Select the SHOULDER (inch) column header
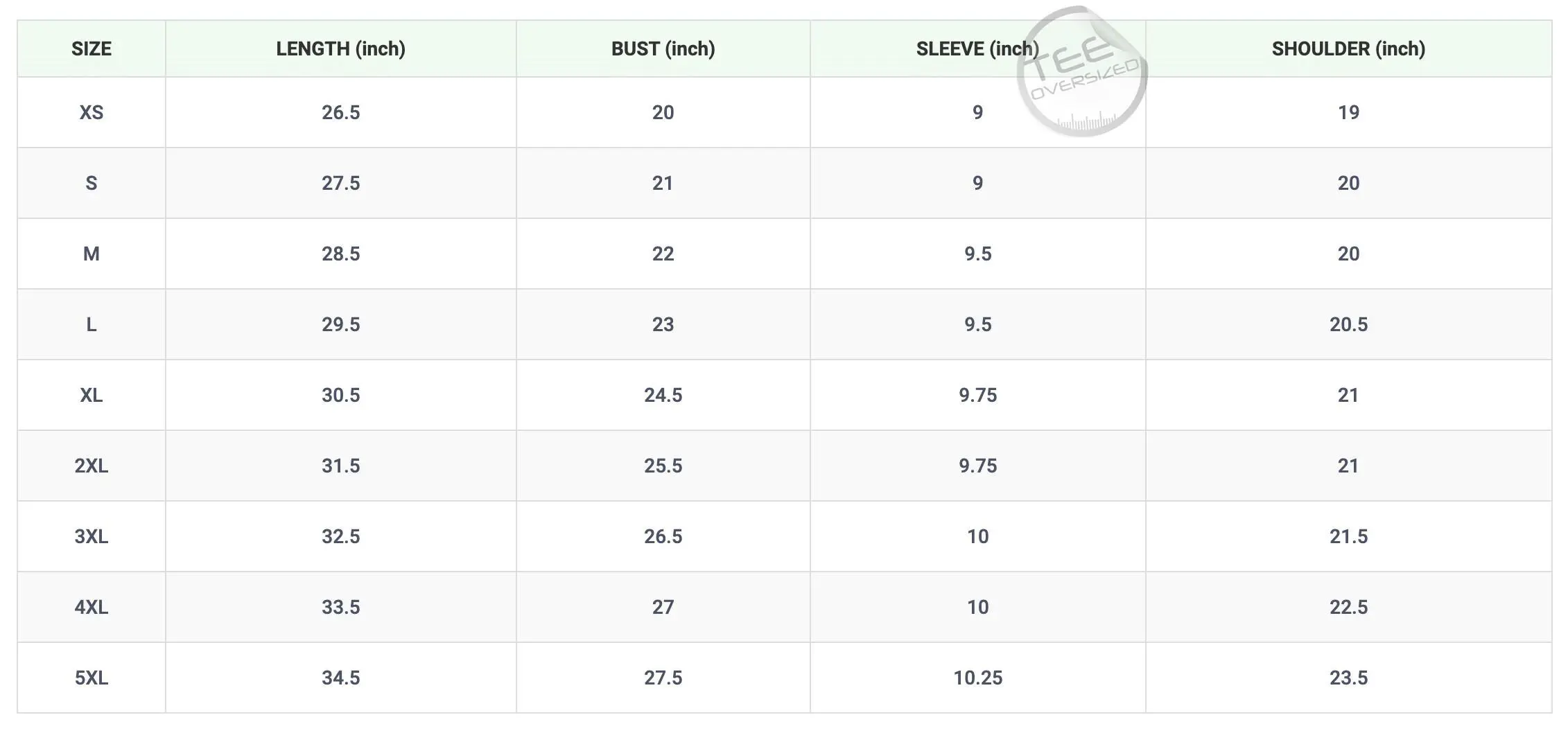The height and width of the screenshot is (733, 1568). [x=1348, y=48]
